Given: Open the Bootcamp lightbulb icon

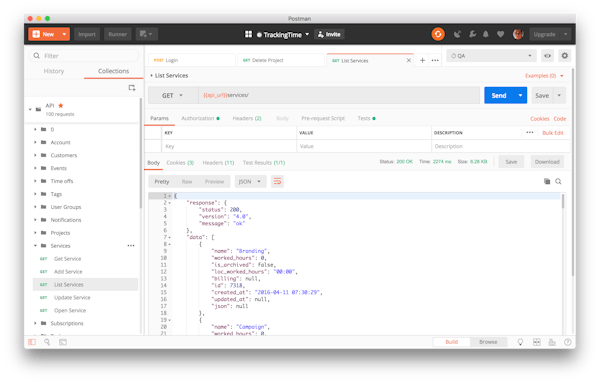Looking at the screenshot, I should [x=520, y=342].
